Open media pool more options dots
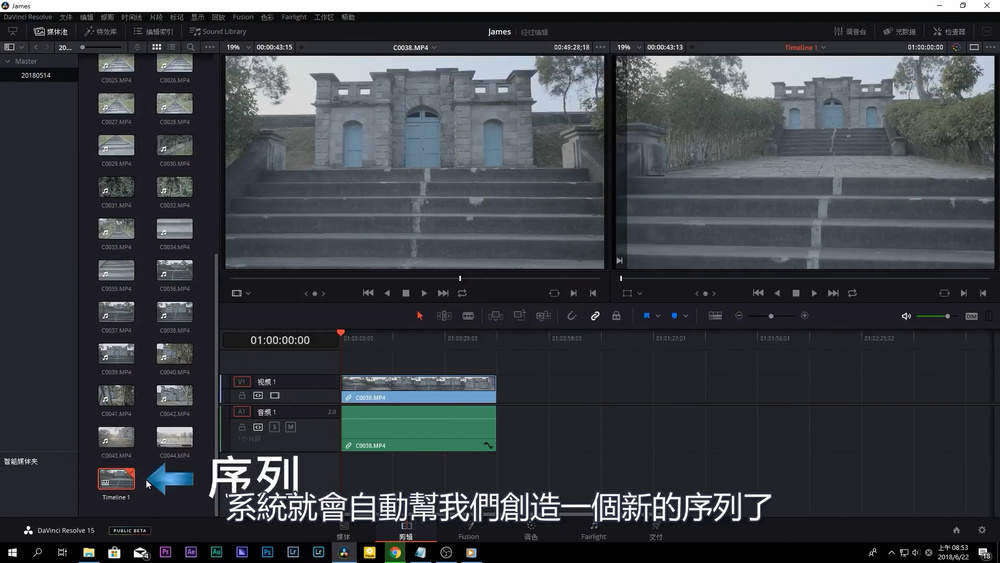1000x563 pixels. (x=210, y=47)
